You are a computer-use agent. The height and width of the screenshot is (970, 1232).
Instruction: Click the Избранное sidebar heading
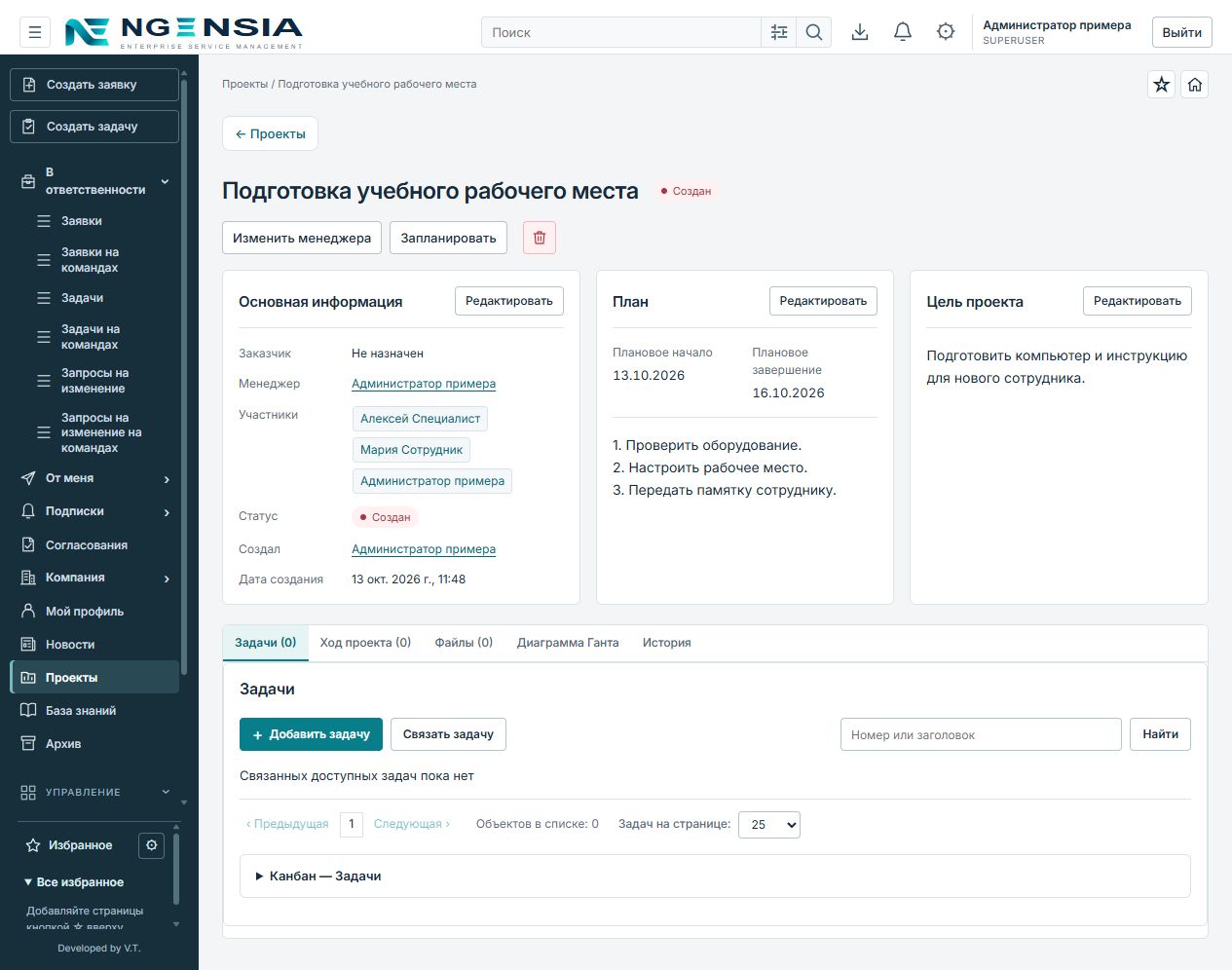(x=80, y=845)
